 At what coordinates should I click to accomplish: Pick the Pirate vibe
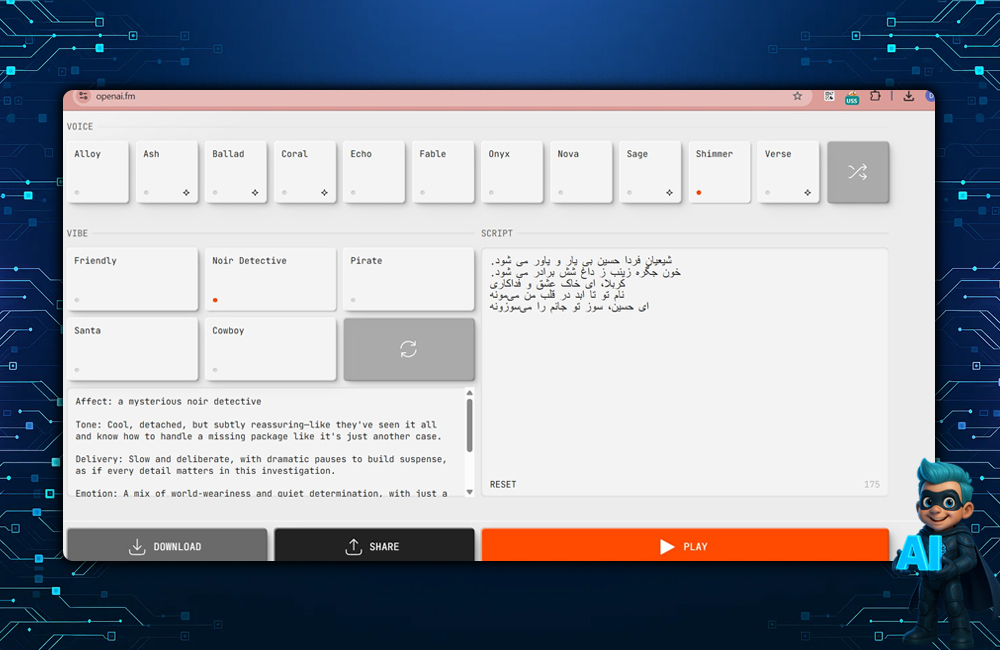408,279
